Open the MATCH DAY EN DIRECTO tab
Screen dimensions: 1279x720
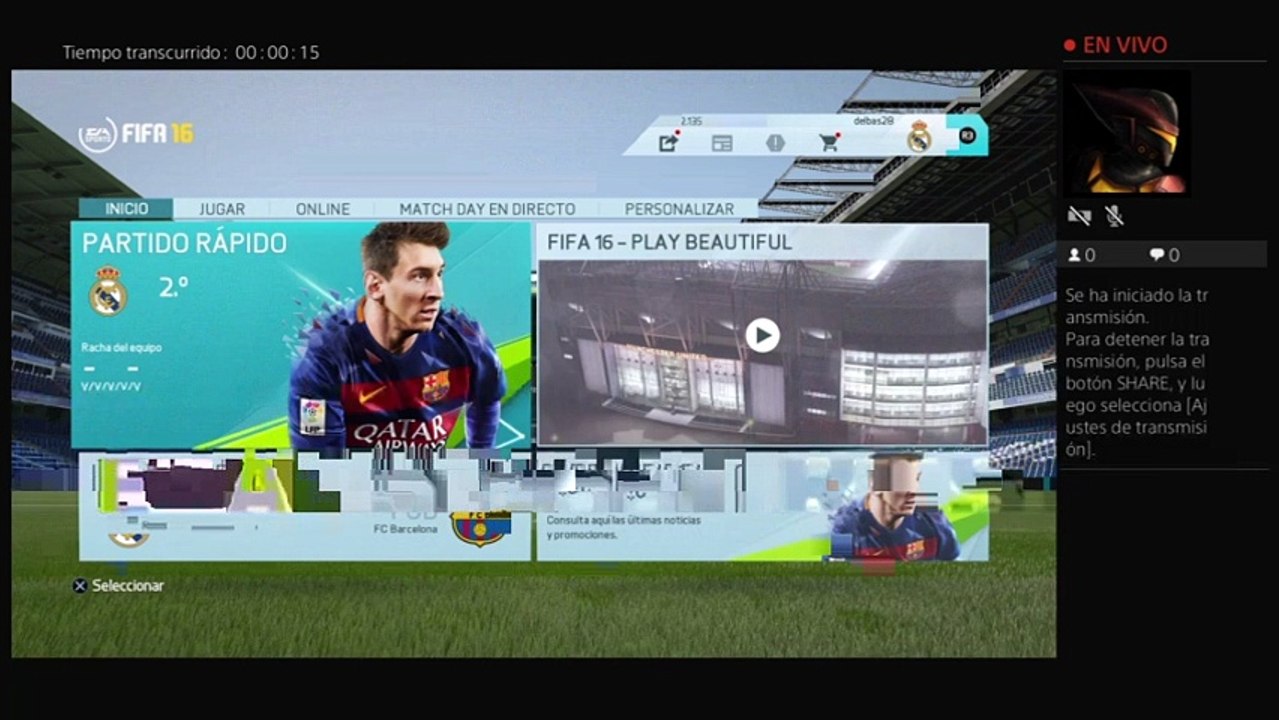tap(487, 209)
